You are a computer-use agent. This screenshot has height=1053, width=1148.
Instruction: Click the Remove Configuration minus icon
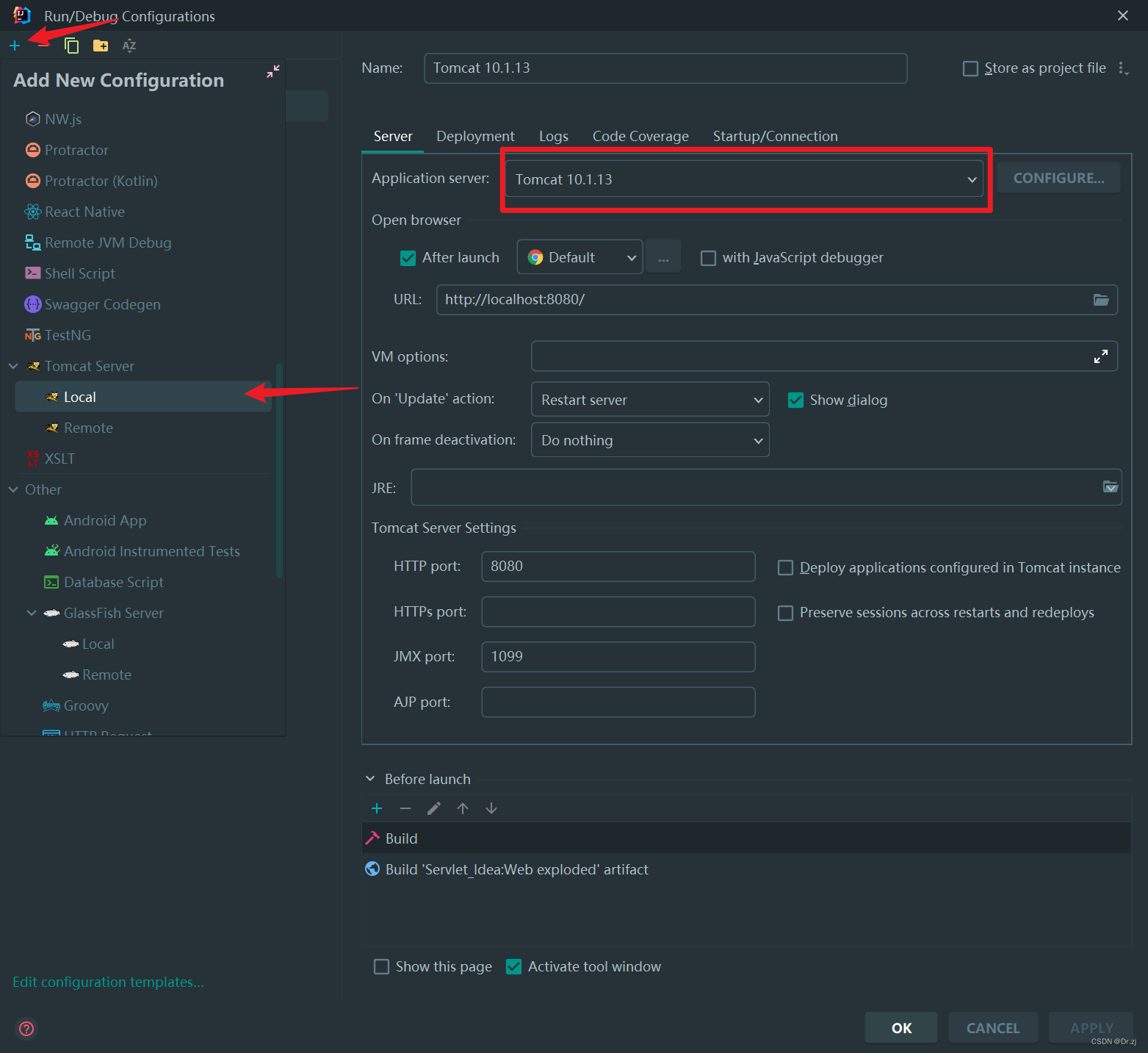[x=43, y=46]
